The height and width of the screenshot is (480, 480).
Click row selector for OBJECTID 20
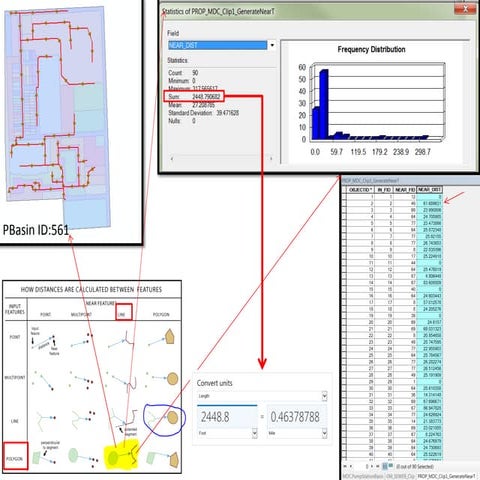344,322
